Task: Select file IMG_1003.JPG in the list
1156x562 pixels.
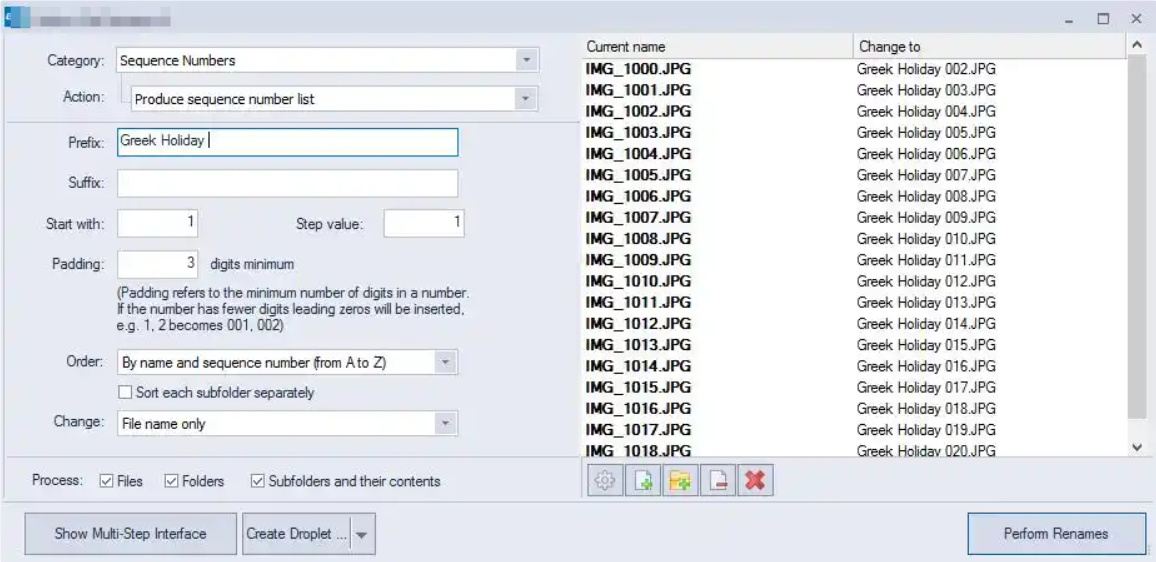Action: (x=638, y=133)
